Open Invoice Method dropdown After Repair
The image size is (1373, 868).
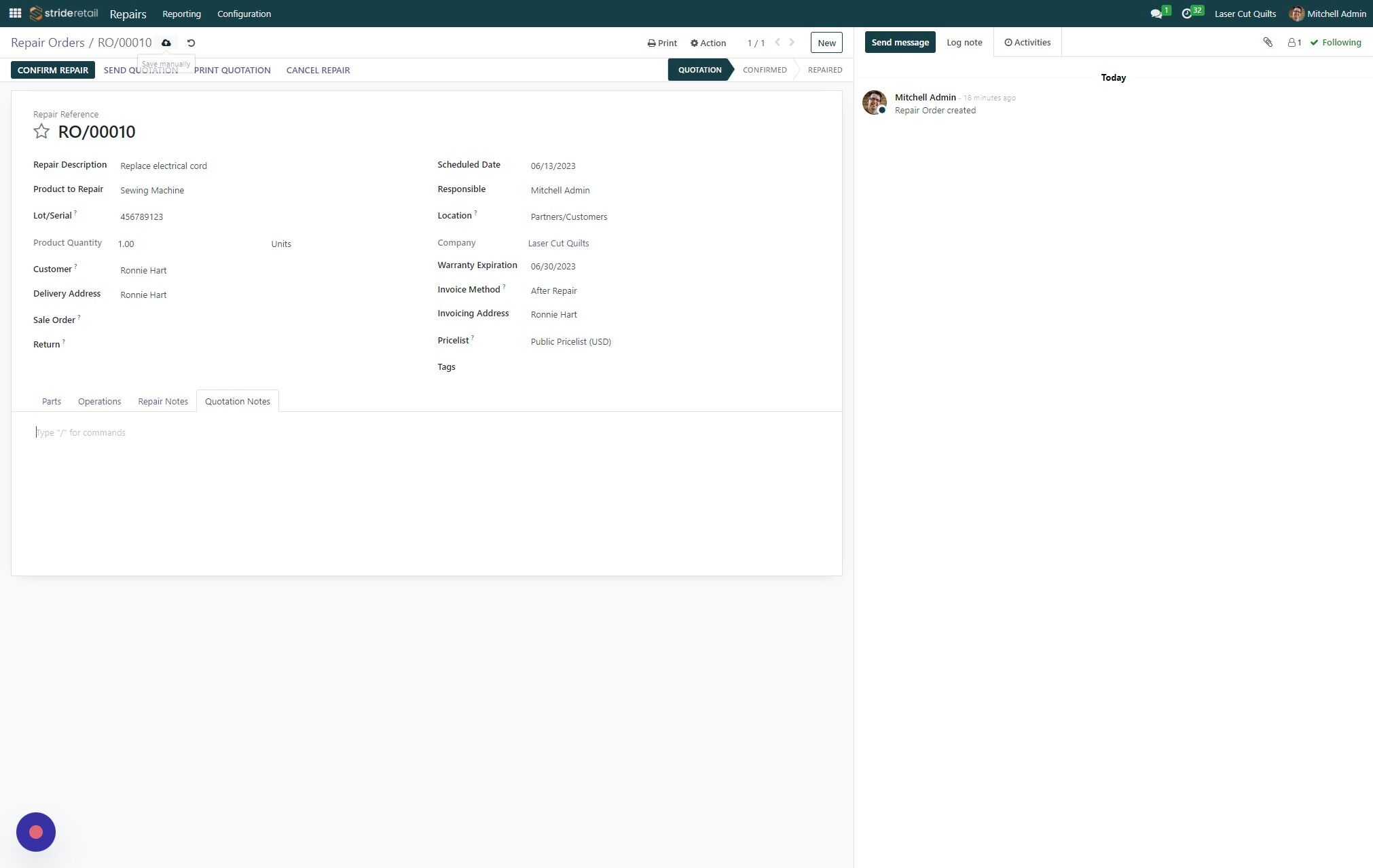click(674, 290)
